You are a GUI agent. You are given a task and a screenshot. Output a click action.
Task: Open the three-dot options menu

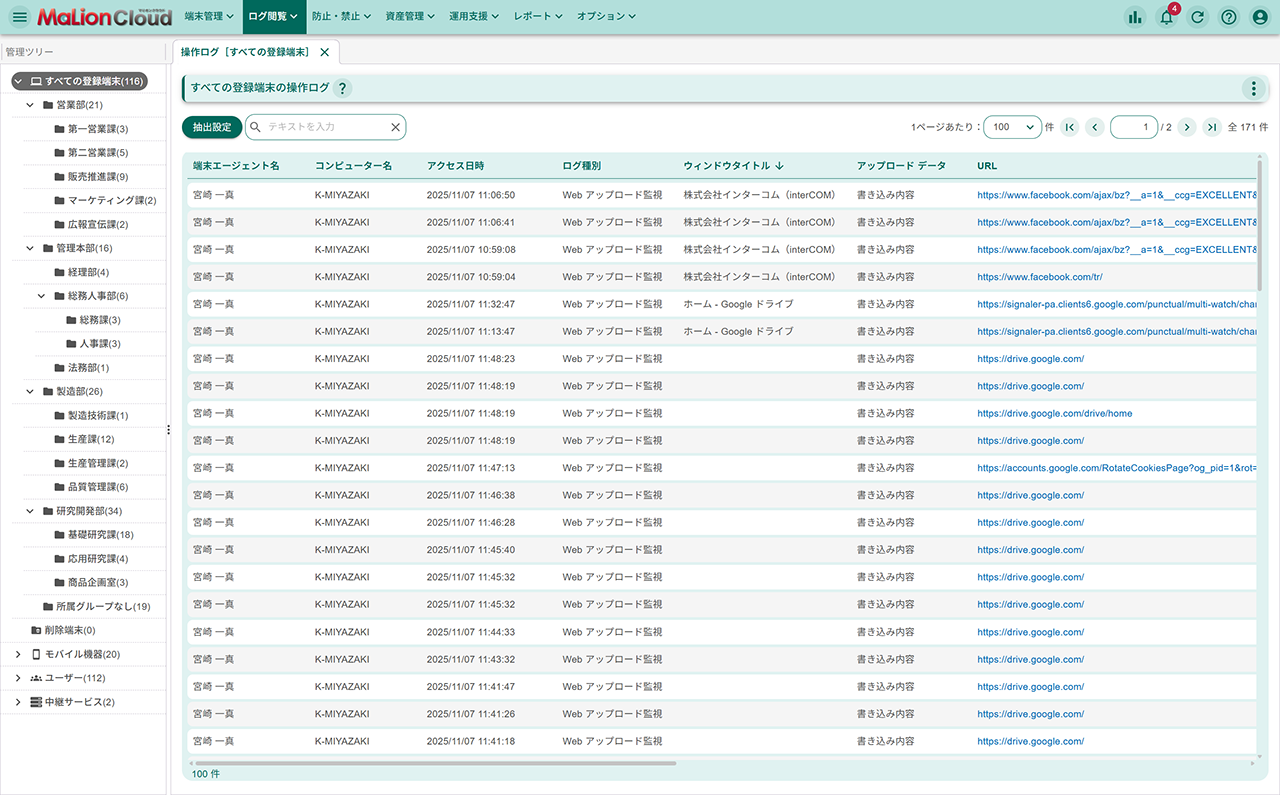(1253, 88)
